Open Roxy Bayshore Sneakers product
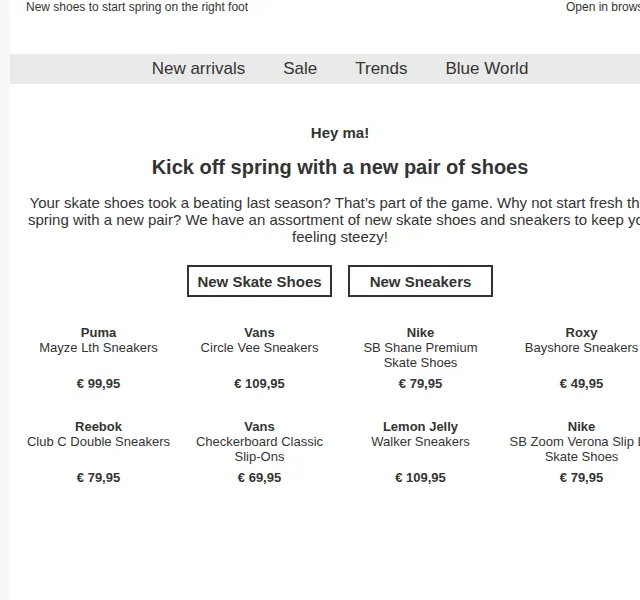The height and width of the screenshot is (600, 640). click(x=581, y=348)
